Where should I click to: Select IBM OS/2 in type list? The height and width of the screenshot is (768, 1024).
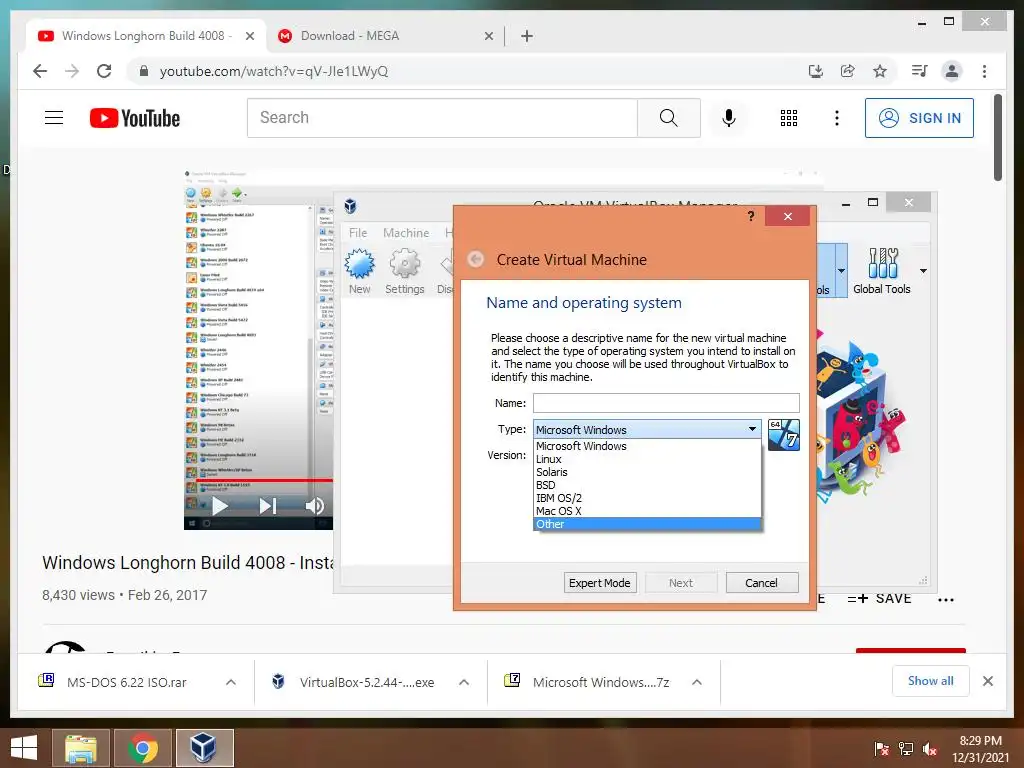(647, 498)
